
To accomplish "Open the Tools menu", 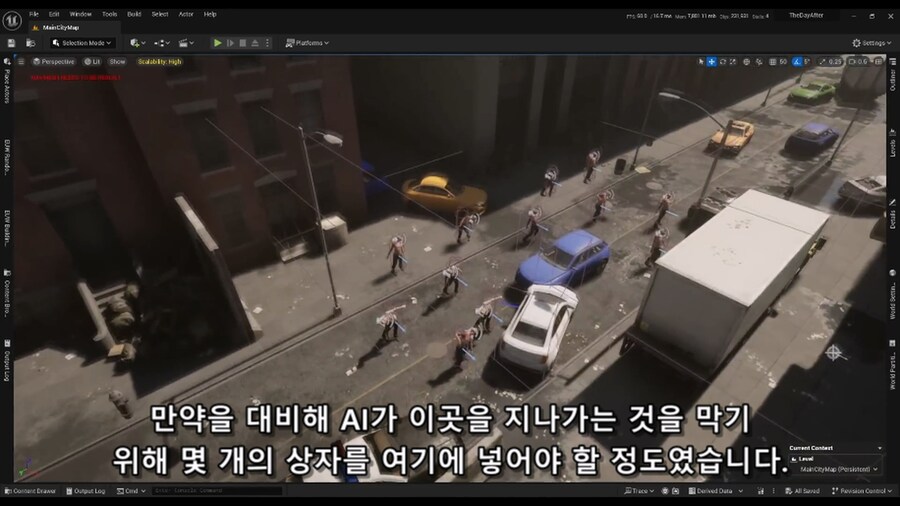I will point(109,14).
